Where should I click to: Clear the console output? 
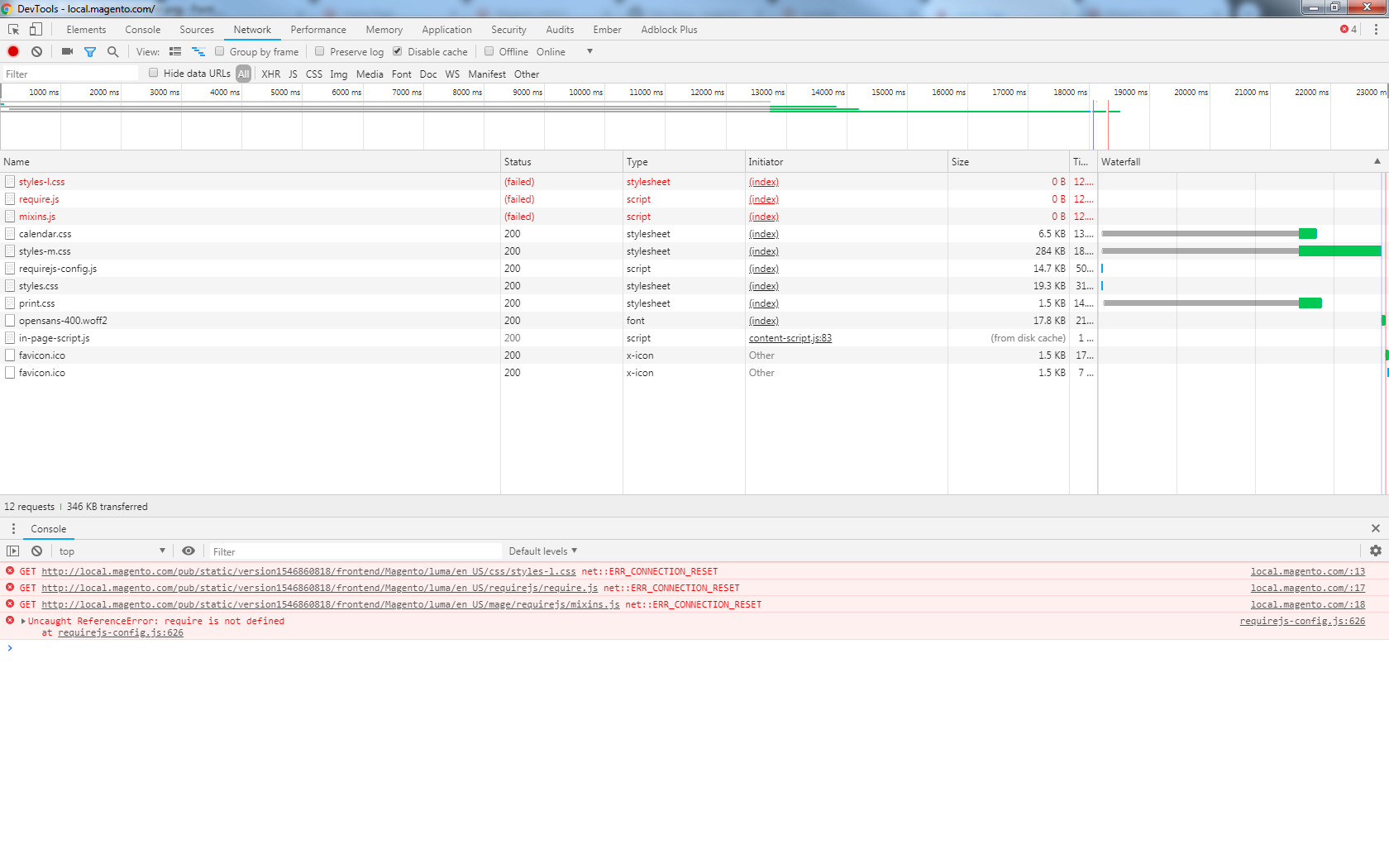pos(36,551)
